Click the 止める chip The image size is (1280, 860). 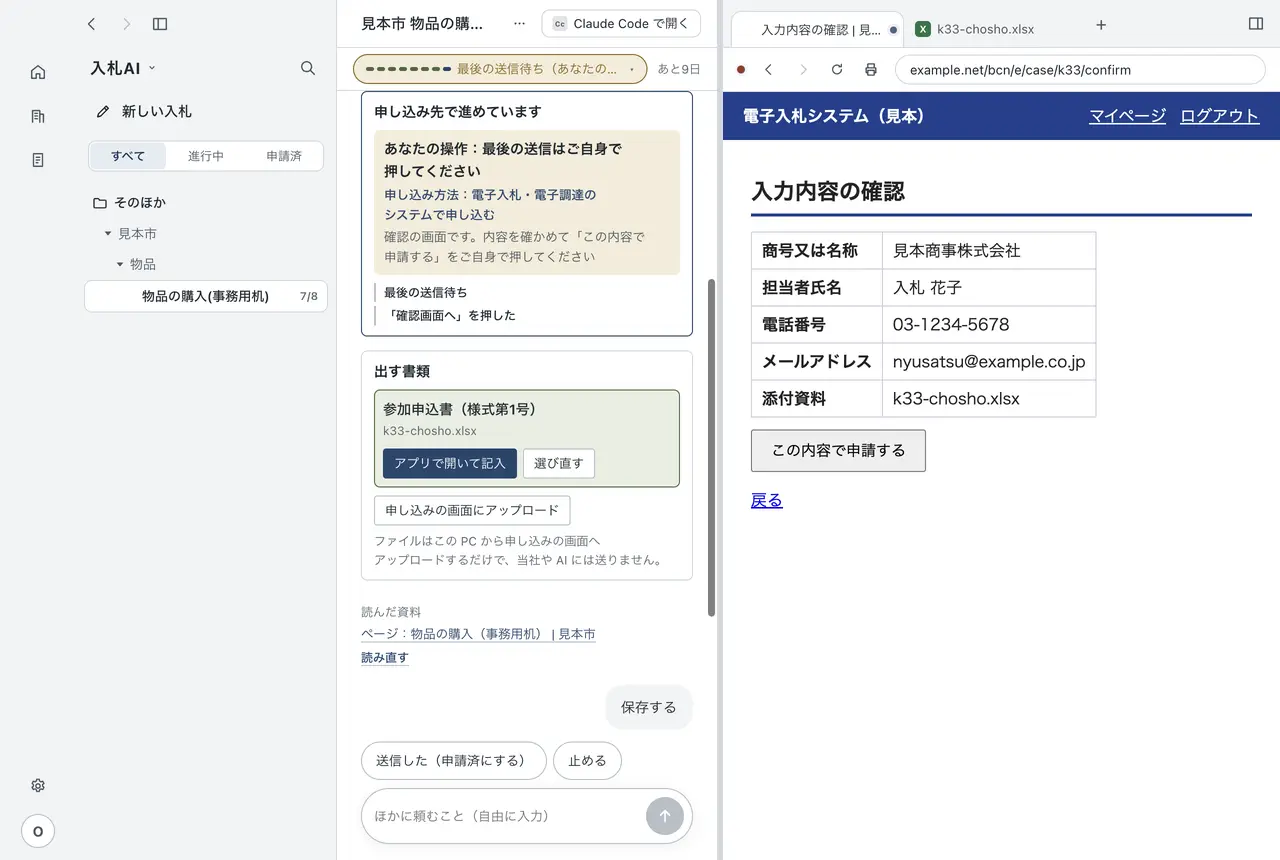(587, 761)
